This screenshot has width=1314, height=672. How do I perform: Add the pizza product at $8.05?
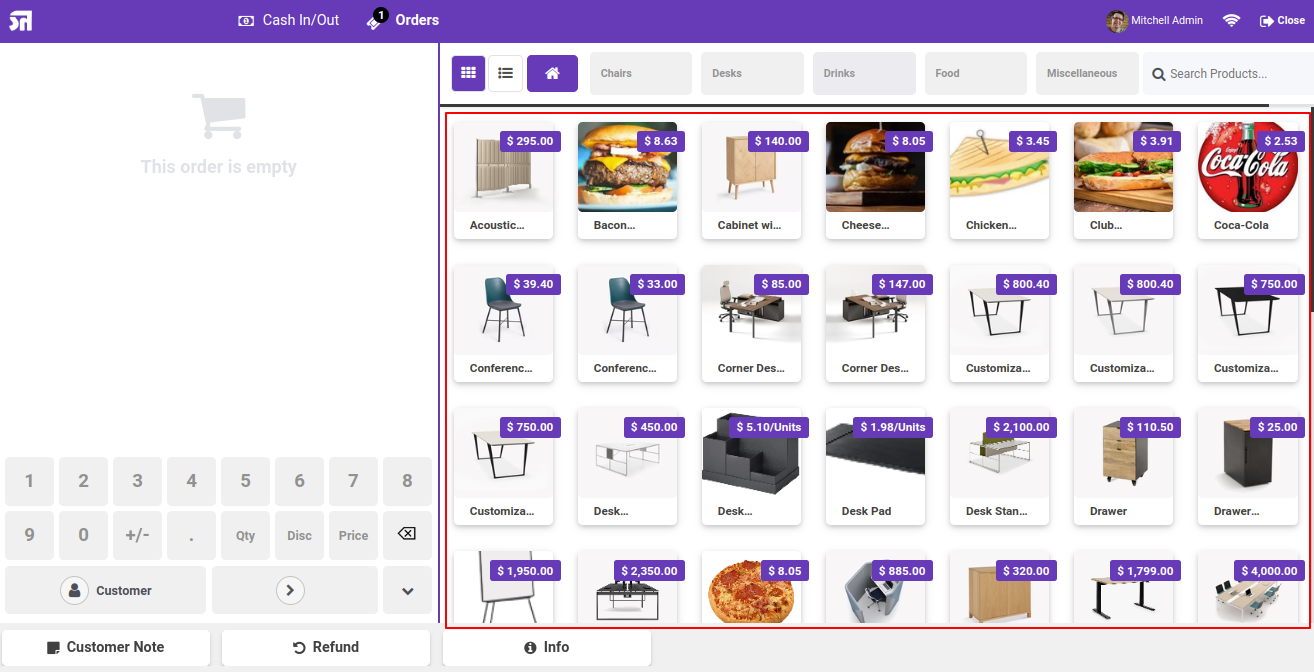point(752,589)
